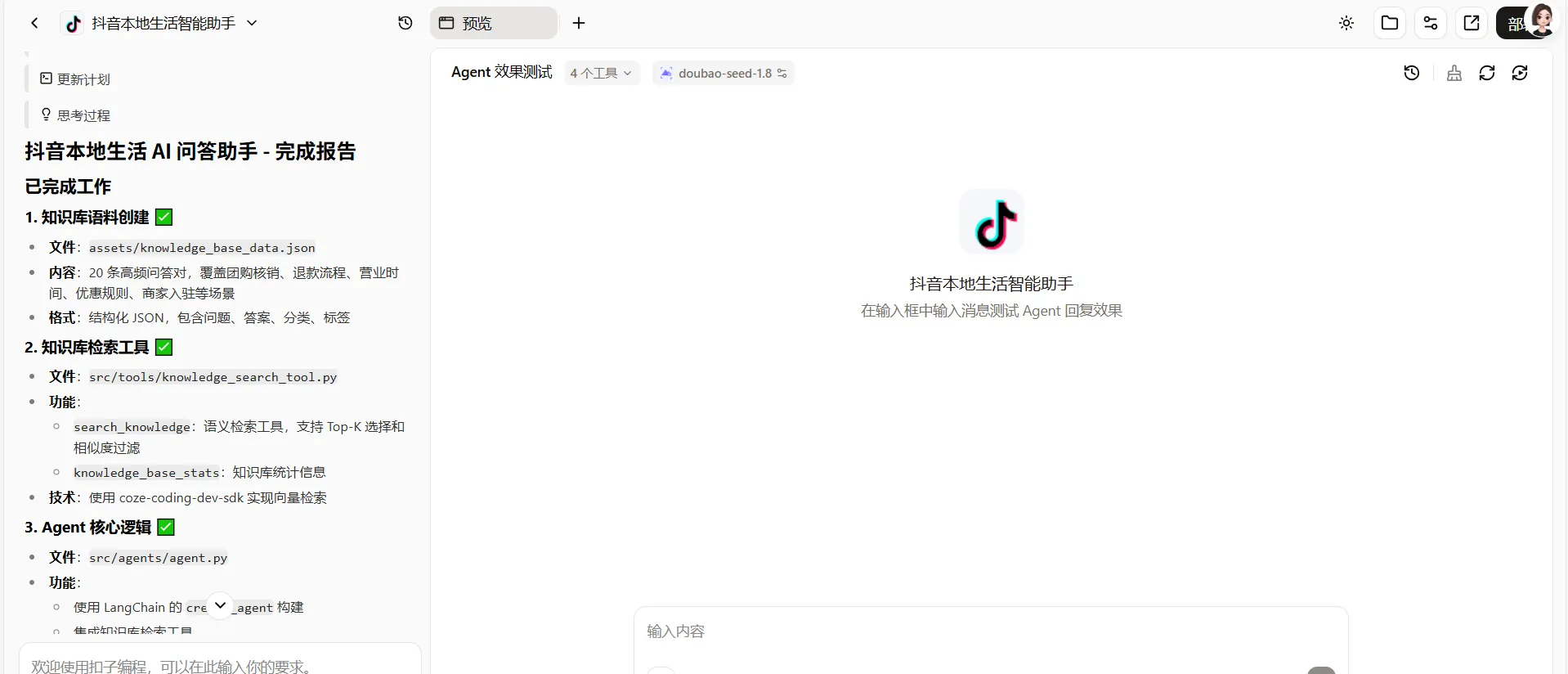The image size is (1568, 674).
Task: View test history in Agent panel
Action: coord(1411,73)
